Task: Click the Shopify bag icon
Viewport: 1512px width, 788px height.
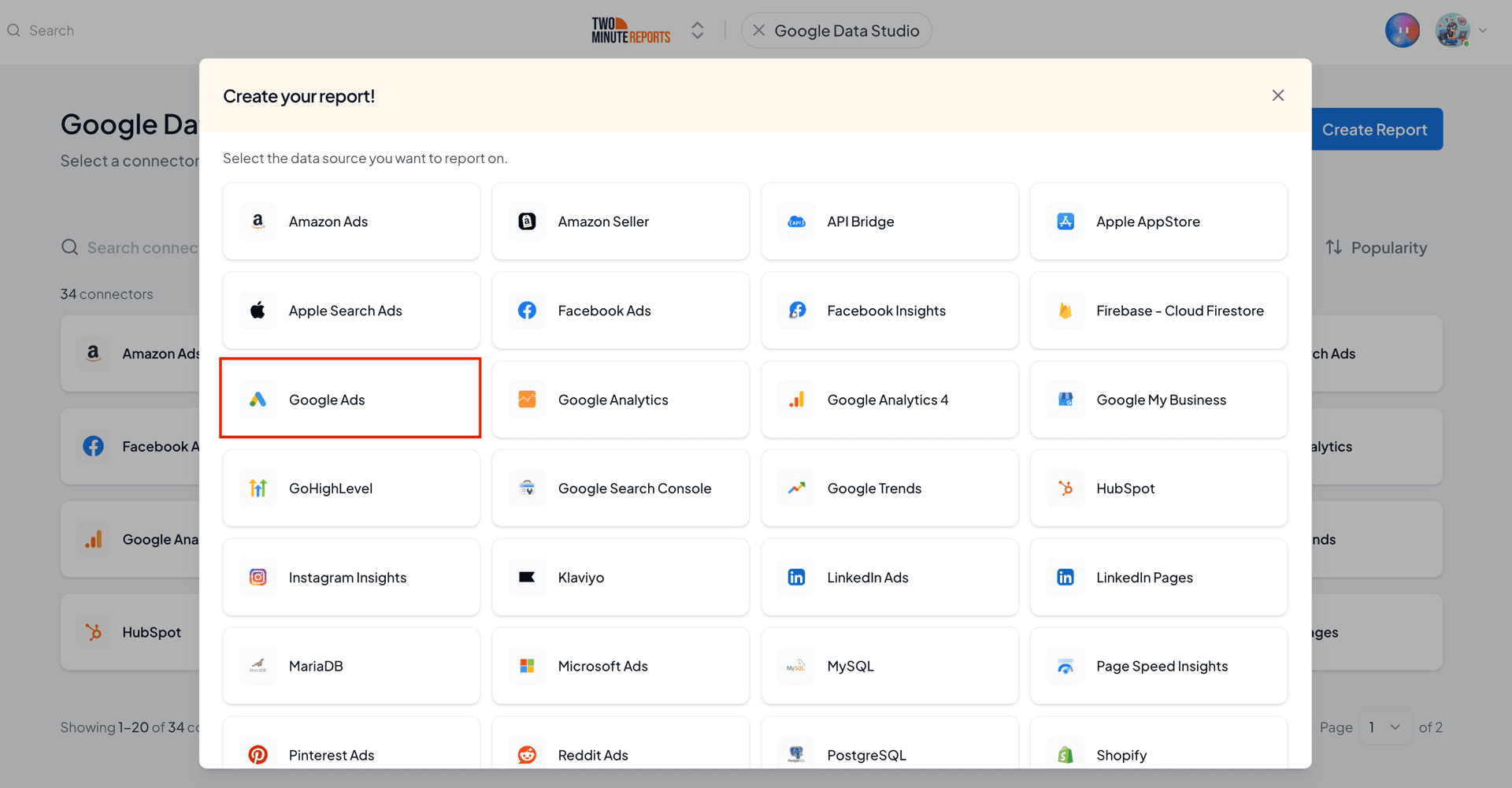Action: (1065, 755)
